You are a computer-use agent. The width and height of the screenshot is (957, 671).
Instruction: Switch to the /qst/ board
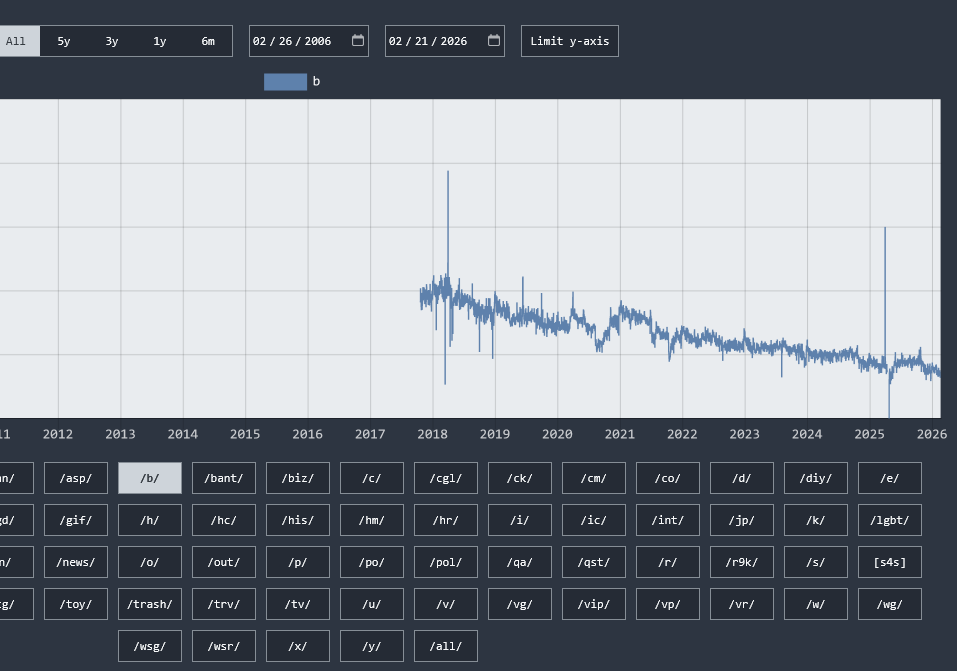(x=594, y=562)
